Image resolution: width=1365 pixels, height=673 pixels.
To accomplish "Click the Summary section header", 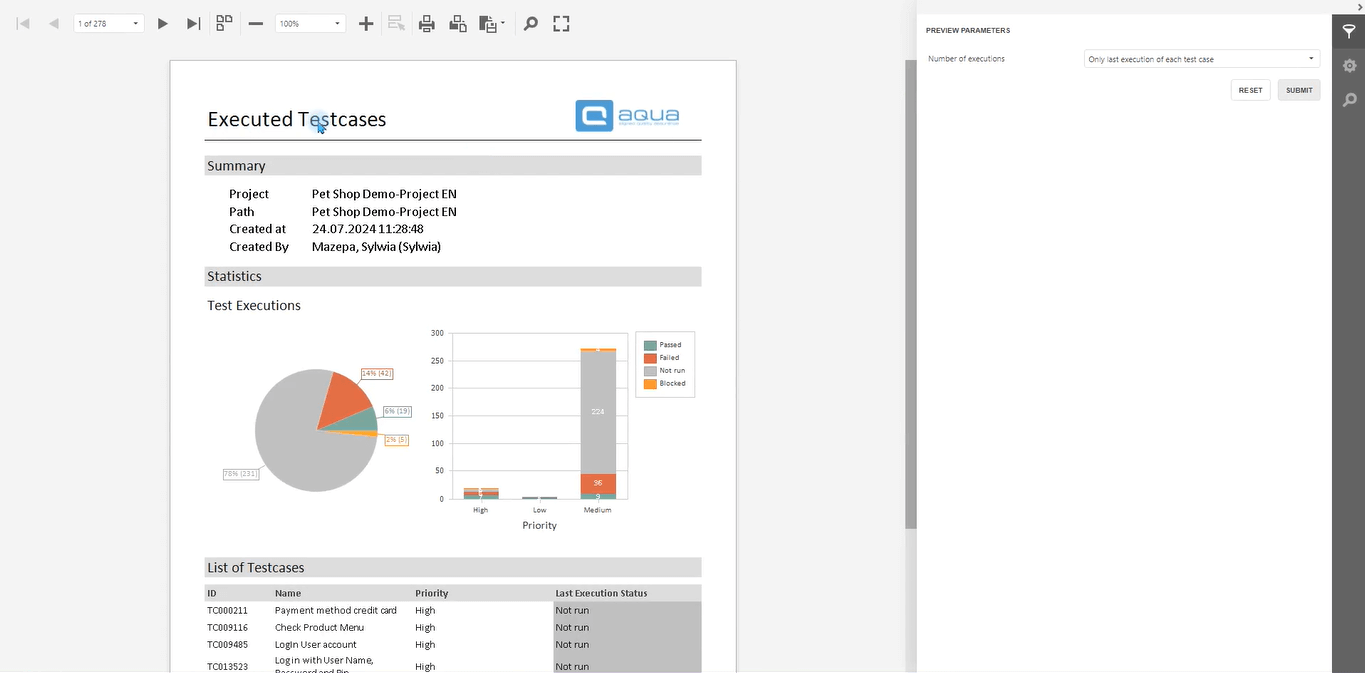I will (453, 166).
